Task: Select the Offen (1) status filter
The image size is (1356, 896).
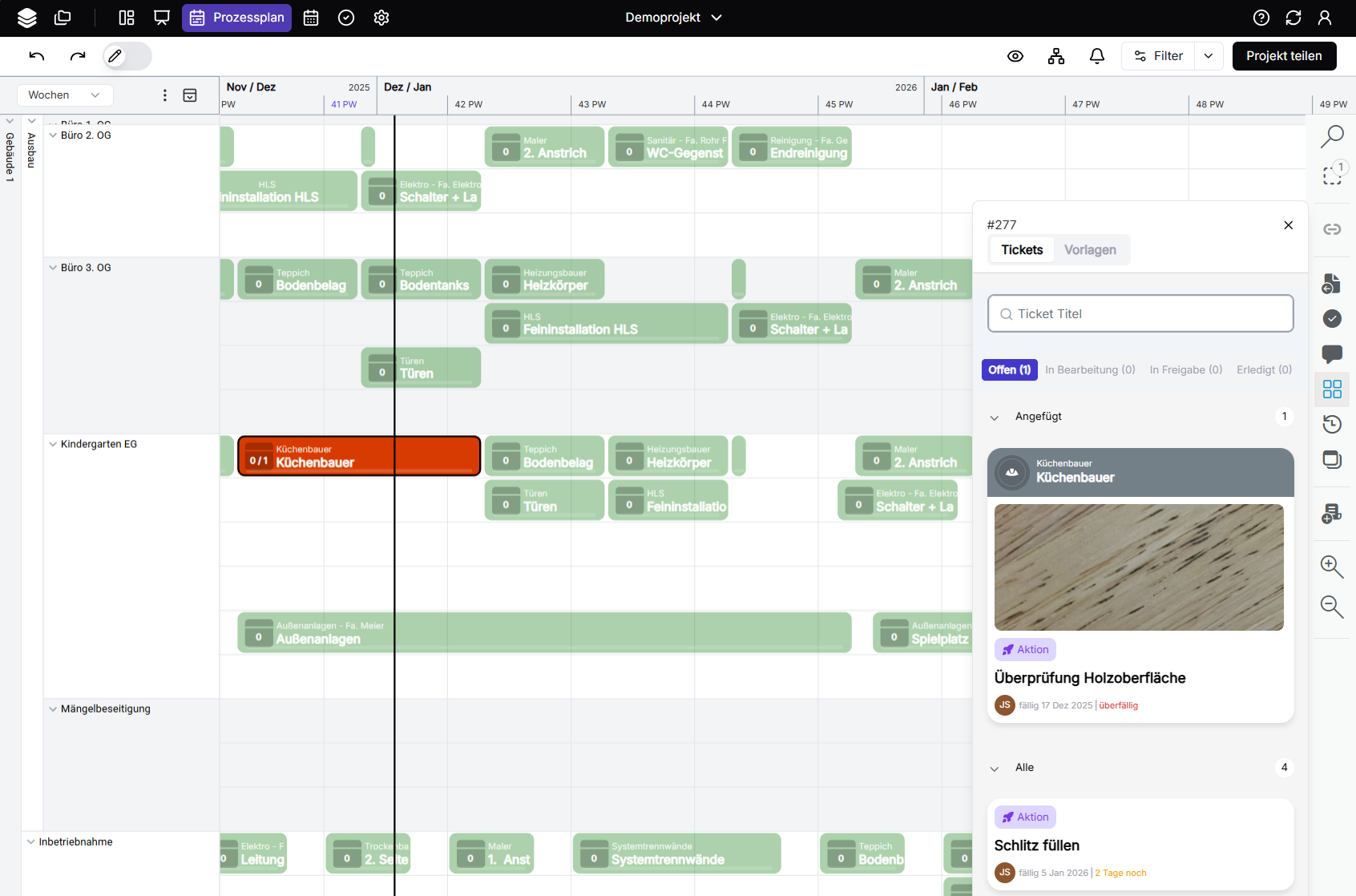Action: click(1009, 369)
